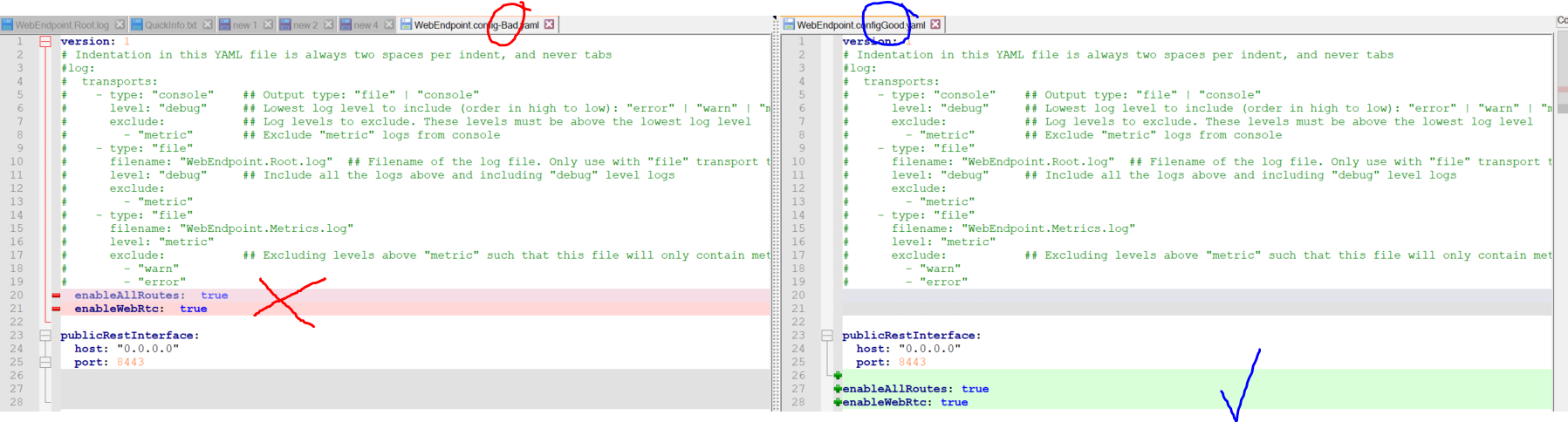Collapse publicRestInterface block in left pane
Viewport: 1568px width, 422px height.
pyautogui.click(x=45, y=335)
